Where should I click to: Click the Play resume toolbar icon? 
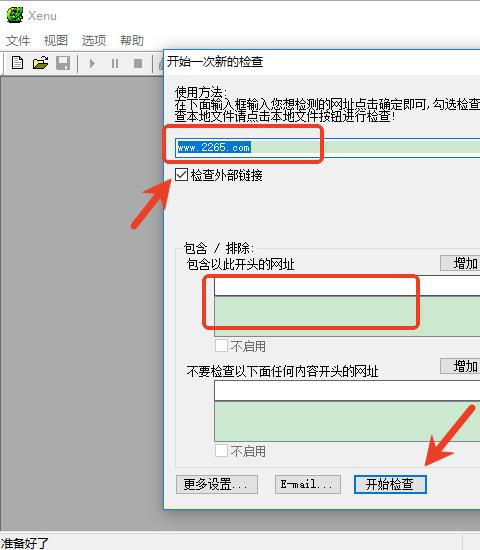point(92,63)
